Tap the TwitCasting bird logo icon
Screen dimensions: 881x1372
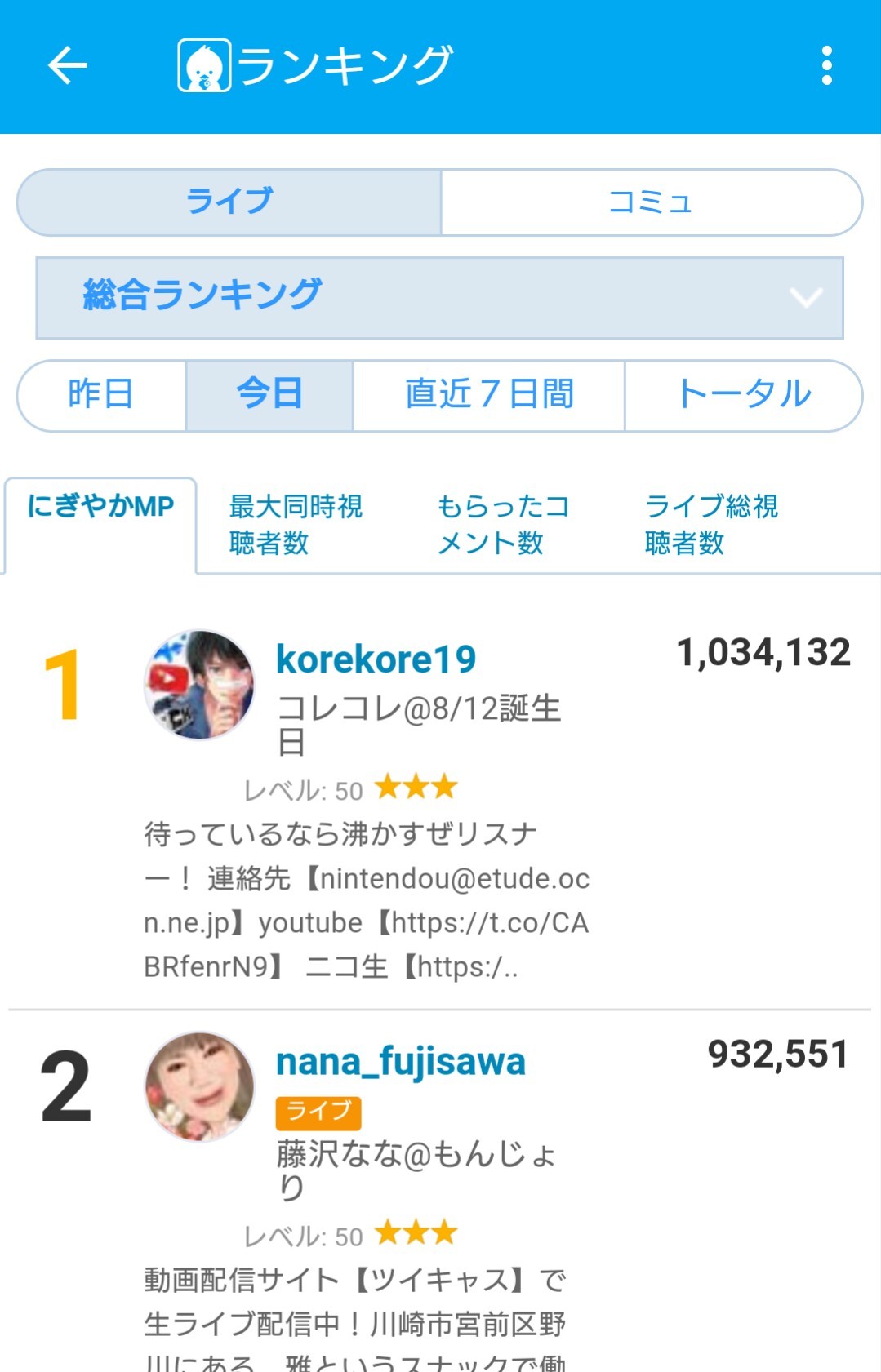click(x=203, y=65)
